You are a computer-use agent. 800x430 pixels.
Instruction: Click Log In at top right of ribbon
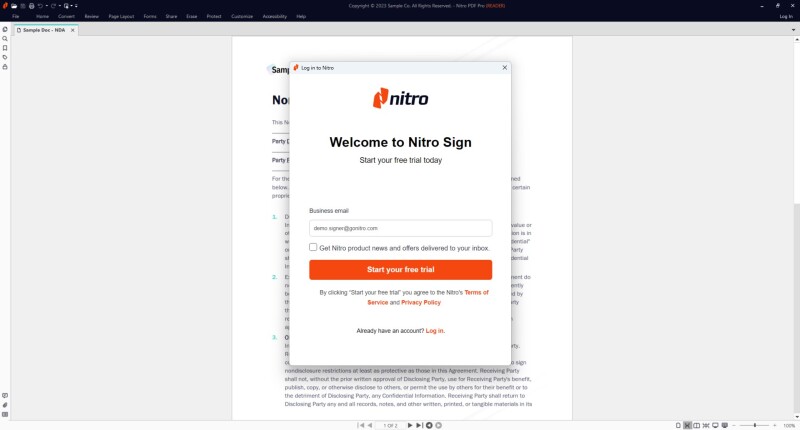click(786, 16)
